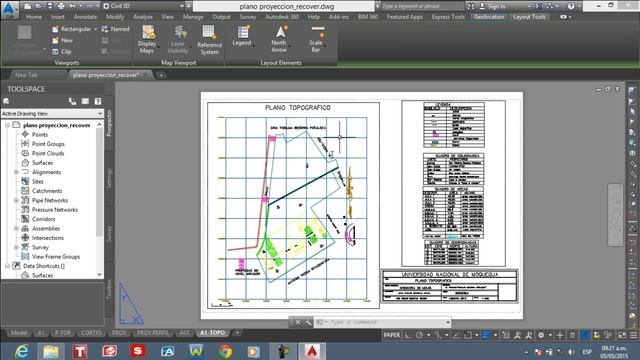Toggle the polar tracking status icon
This screenshot has width=640, height=360.
(419, 335)
